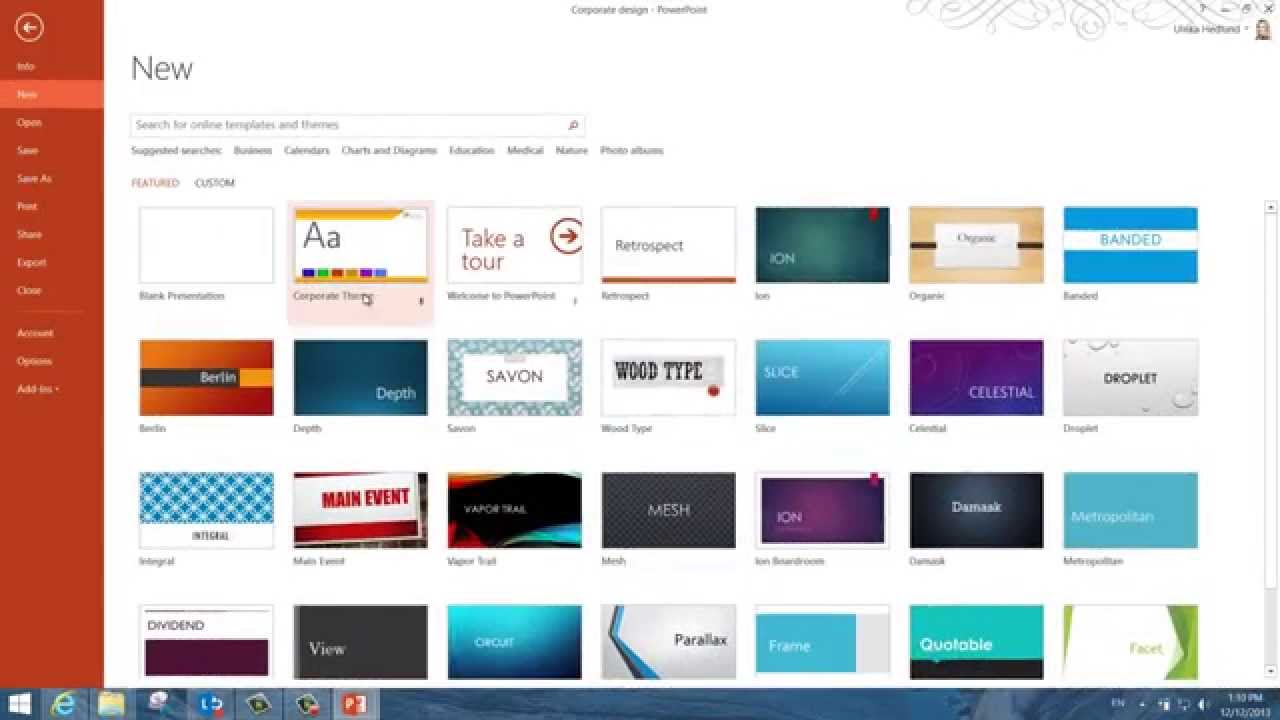This screenshot has height=720, width=1280.
Task: Click Photo albums suggested search
Action: click(x=632, y=151)
